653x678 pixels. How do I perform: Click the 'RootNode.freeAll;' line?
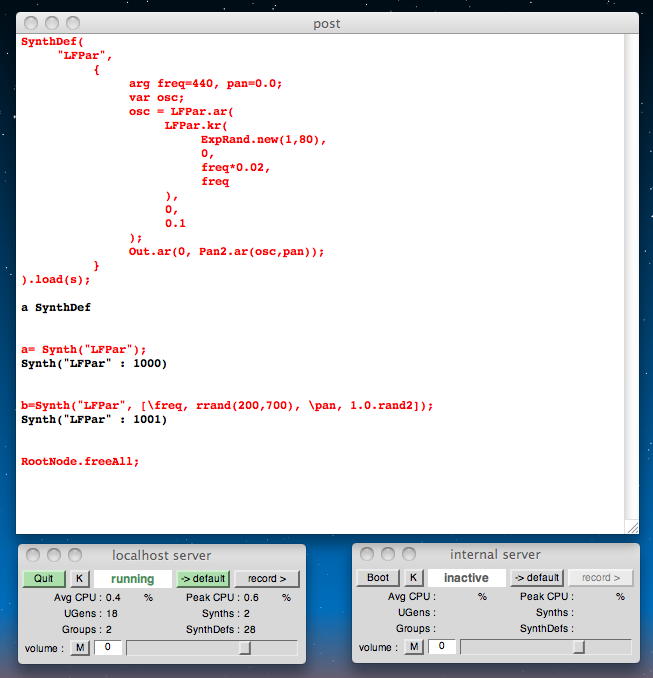[x=80, y=461]
